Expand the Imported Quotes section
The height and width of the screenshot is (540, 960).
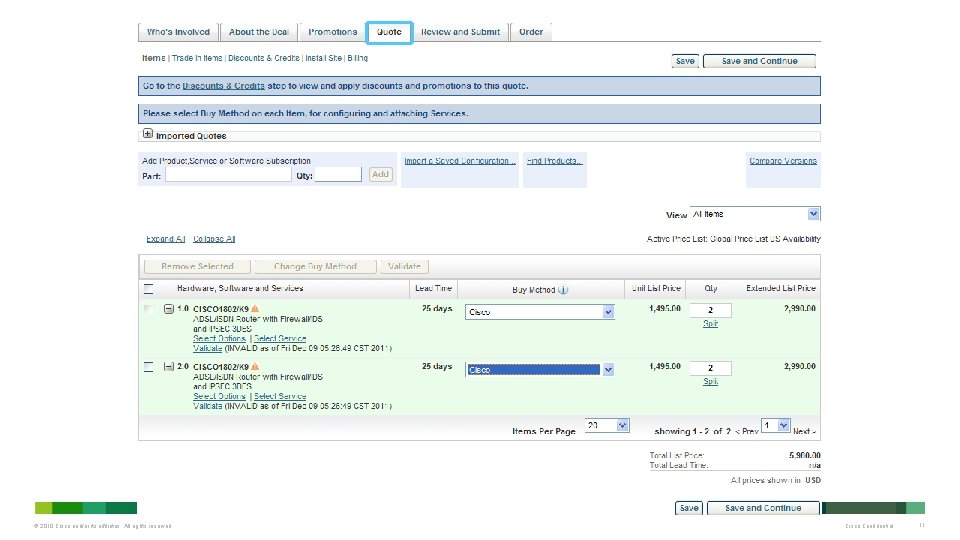[148, 133]
